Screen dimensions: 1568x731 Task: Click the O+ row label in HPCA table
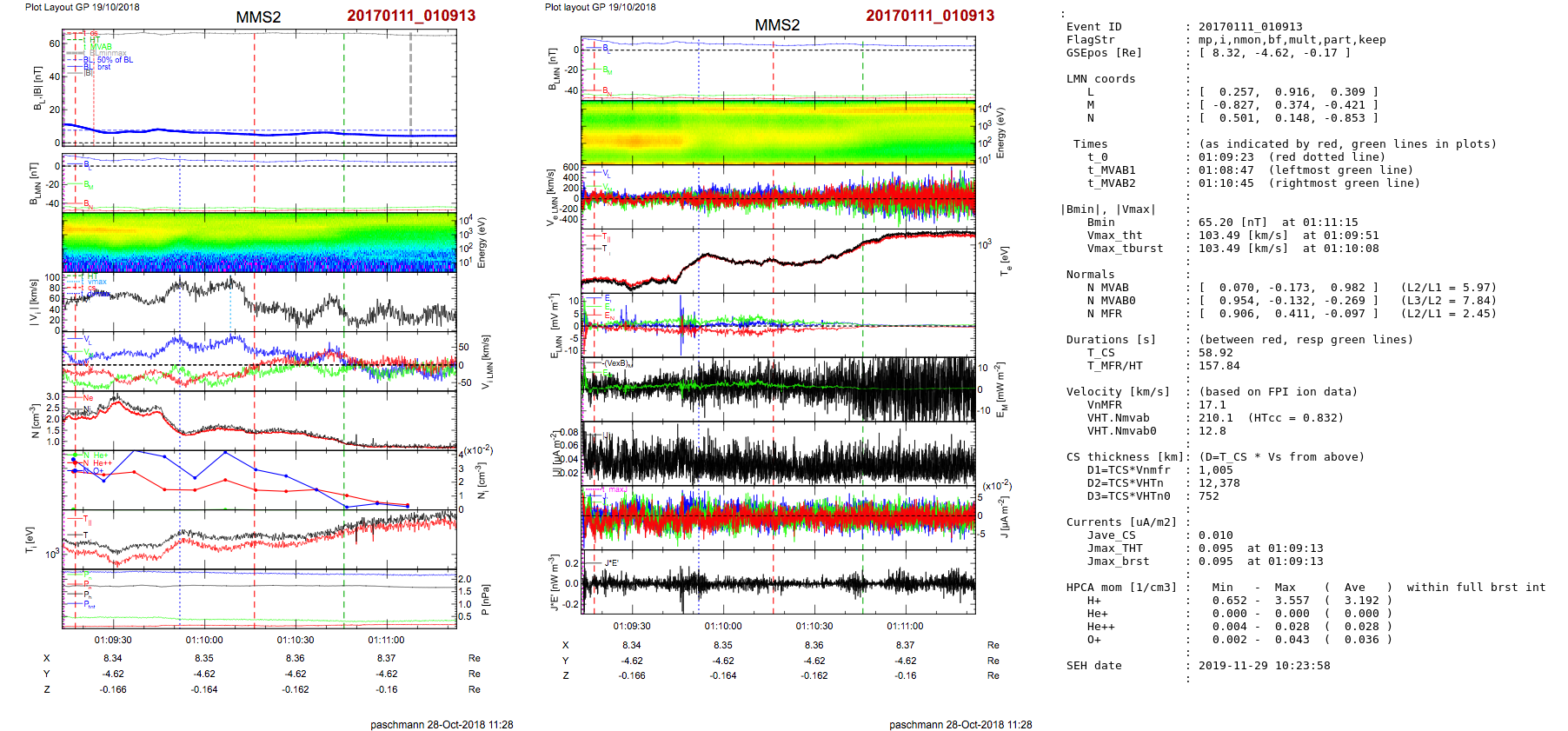pyautogui.click(x=1094, y=640)
